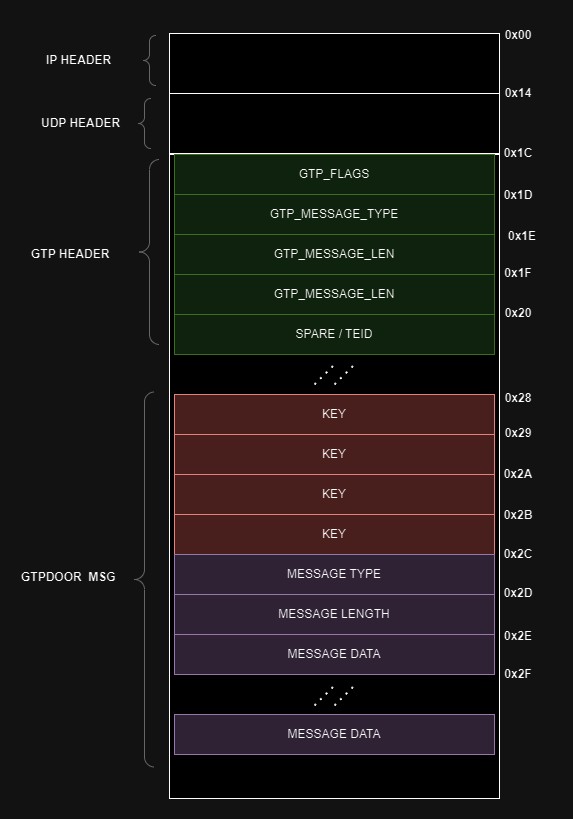
Task: Click the MESSAGE LENGTH field
Action: point(334,614)
